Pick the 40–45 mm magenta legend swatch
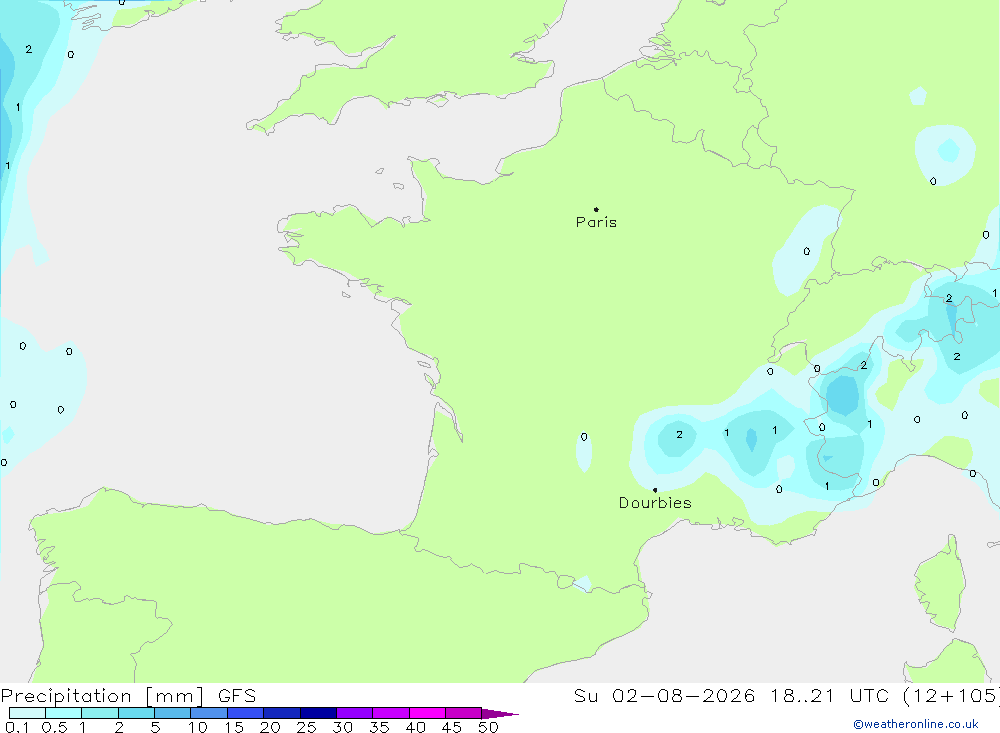This screenshot has height=733, width=1000. coord(427,713)
